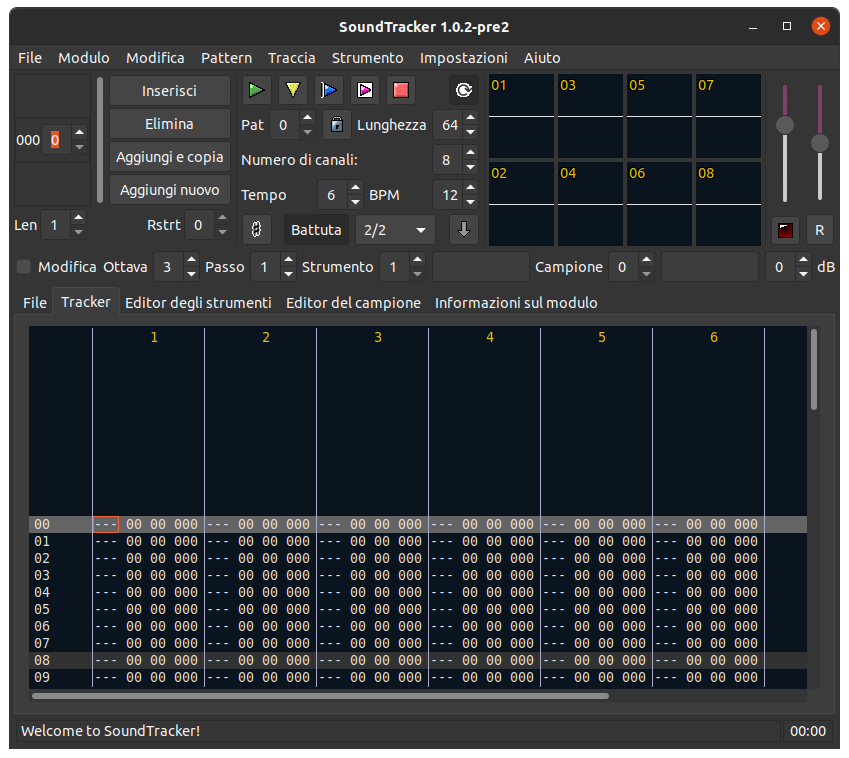
Task: Click the tracker vertical scrollbar
Action: tap(814, 369)
